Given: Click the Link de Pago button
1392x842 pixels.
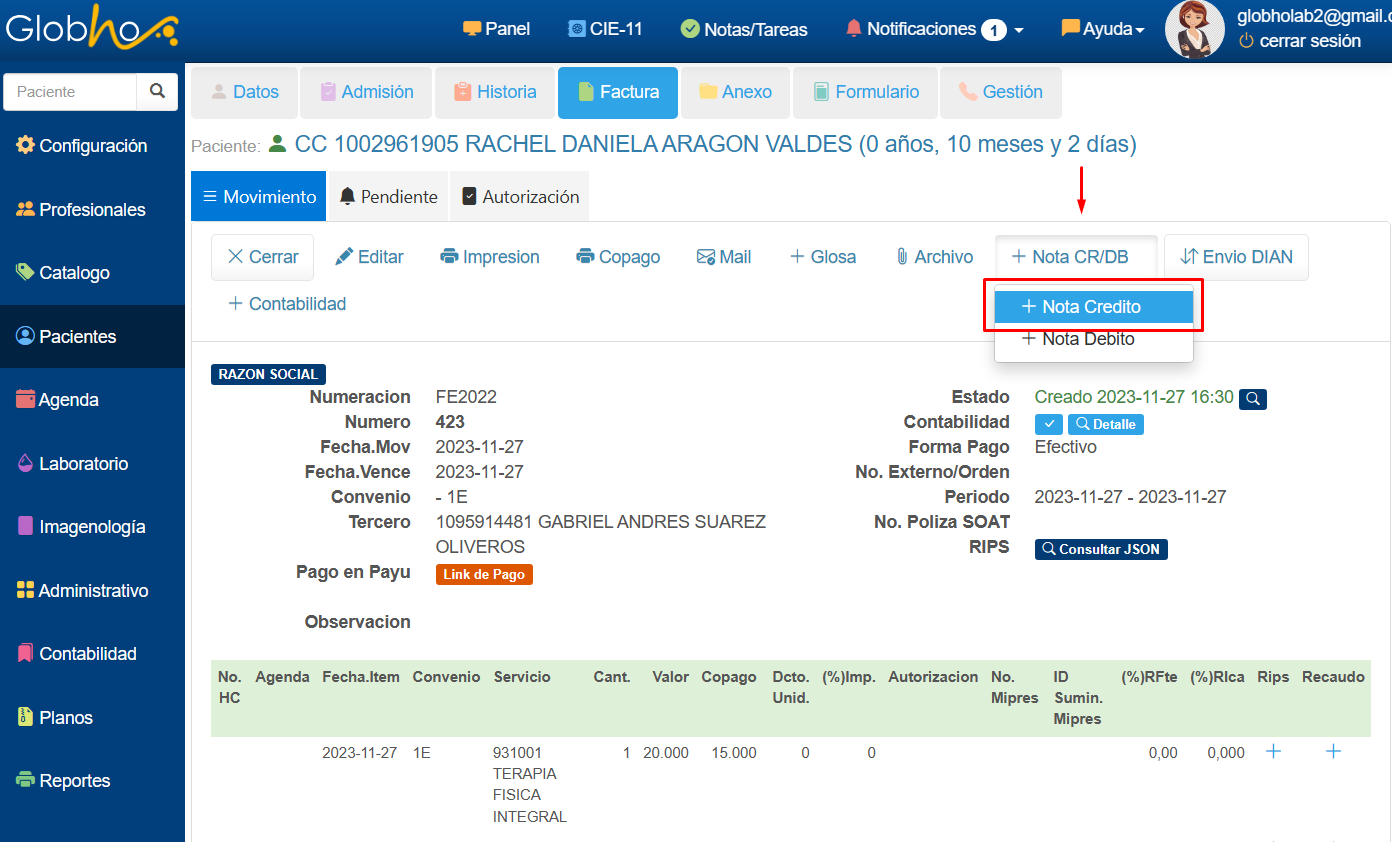Looking at the screenshot, I should [484, 574].
